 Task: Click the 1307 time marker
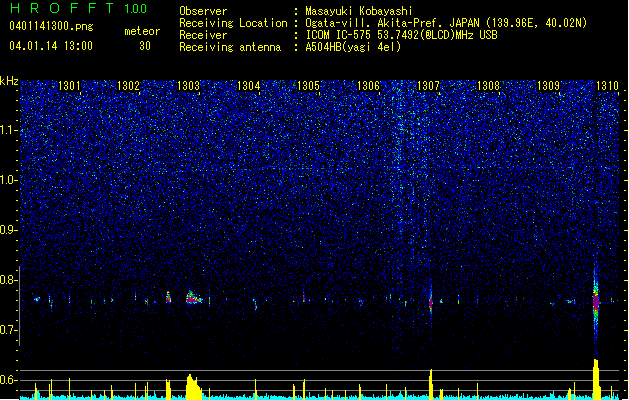coord(428,86)
